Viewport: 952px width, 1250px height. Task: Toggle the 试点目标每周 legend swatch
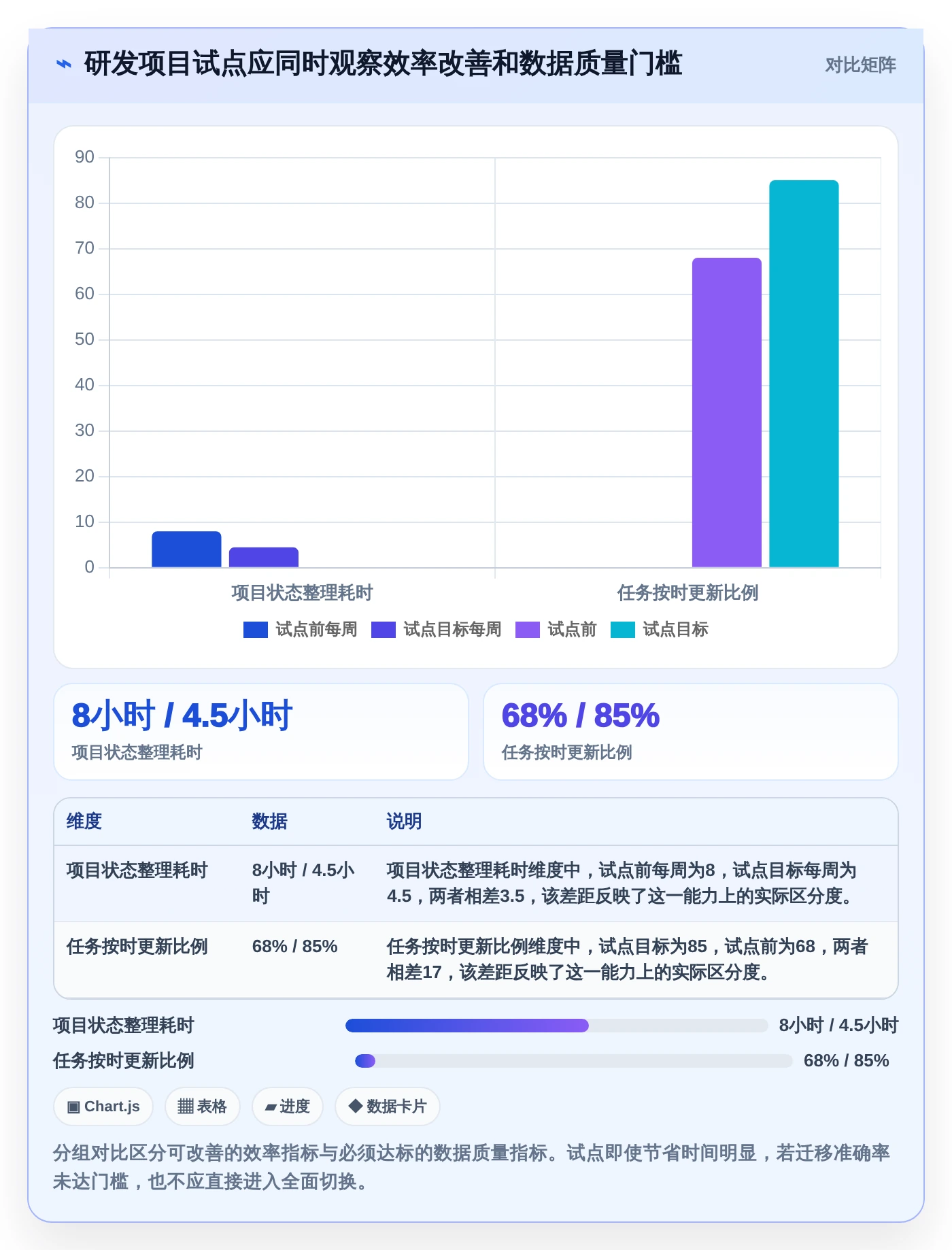(384, 630)
